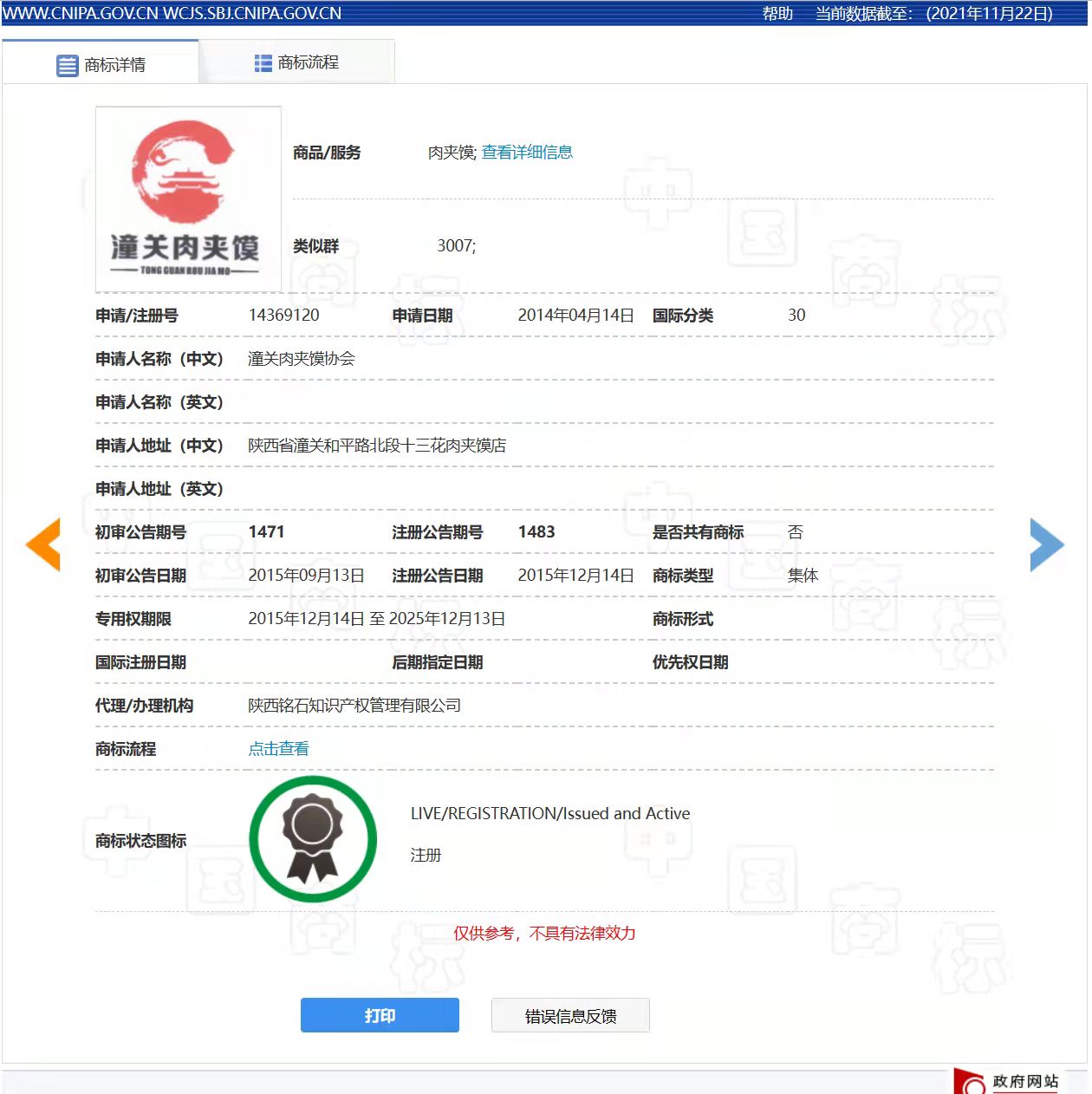
Task: Click the 注册 status text
Action: click(426, 856)
